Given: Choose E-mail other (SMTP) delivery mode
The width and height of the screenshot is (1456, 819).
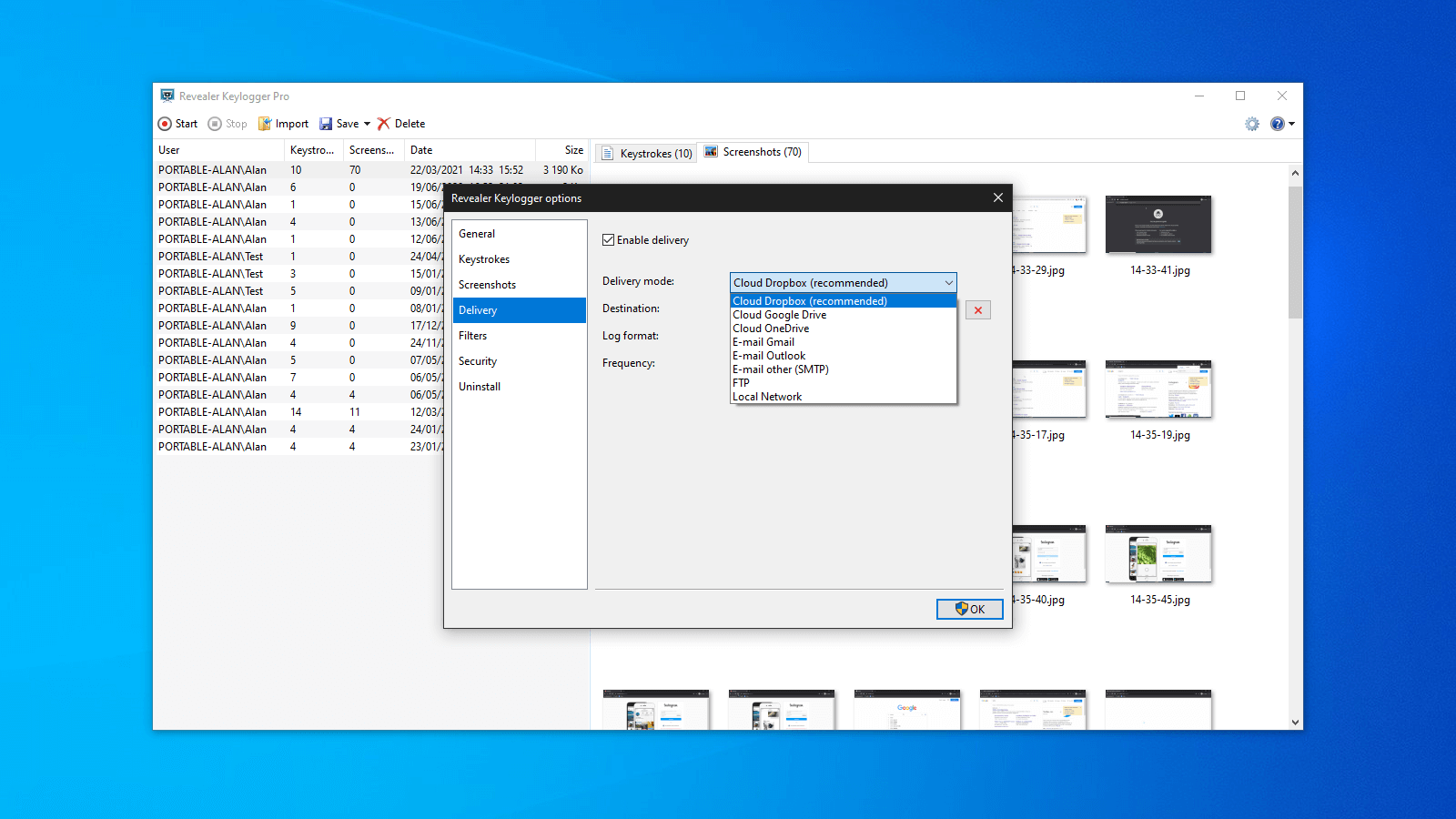Looking at the screenshot, I should tap(844, 369).
